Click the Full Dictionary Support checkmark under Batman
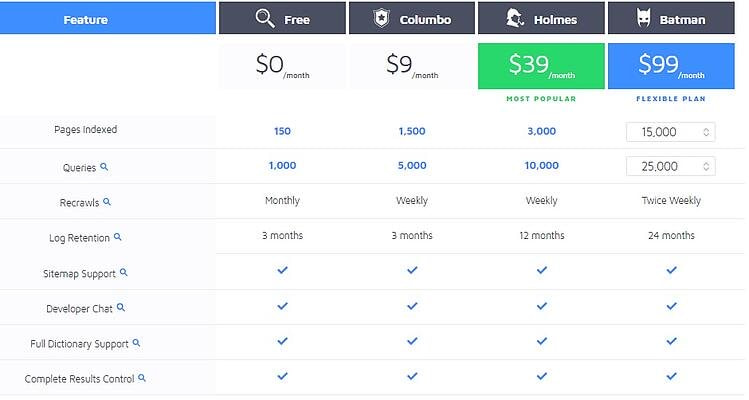This screenshot has height=400, width=749. pyautogui.click(x=671, y=341)
